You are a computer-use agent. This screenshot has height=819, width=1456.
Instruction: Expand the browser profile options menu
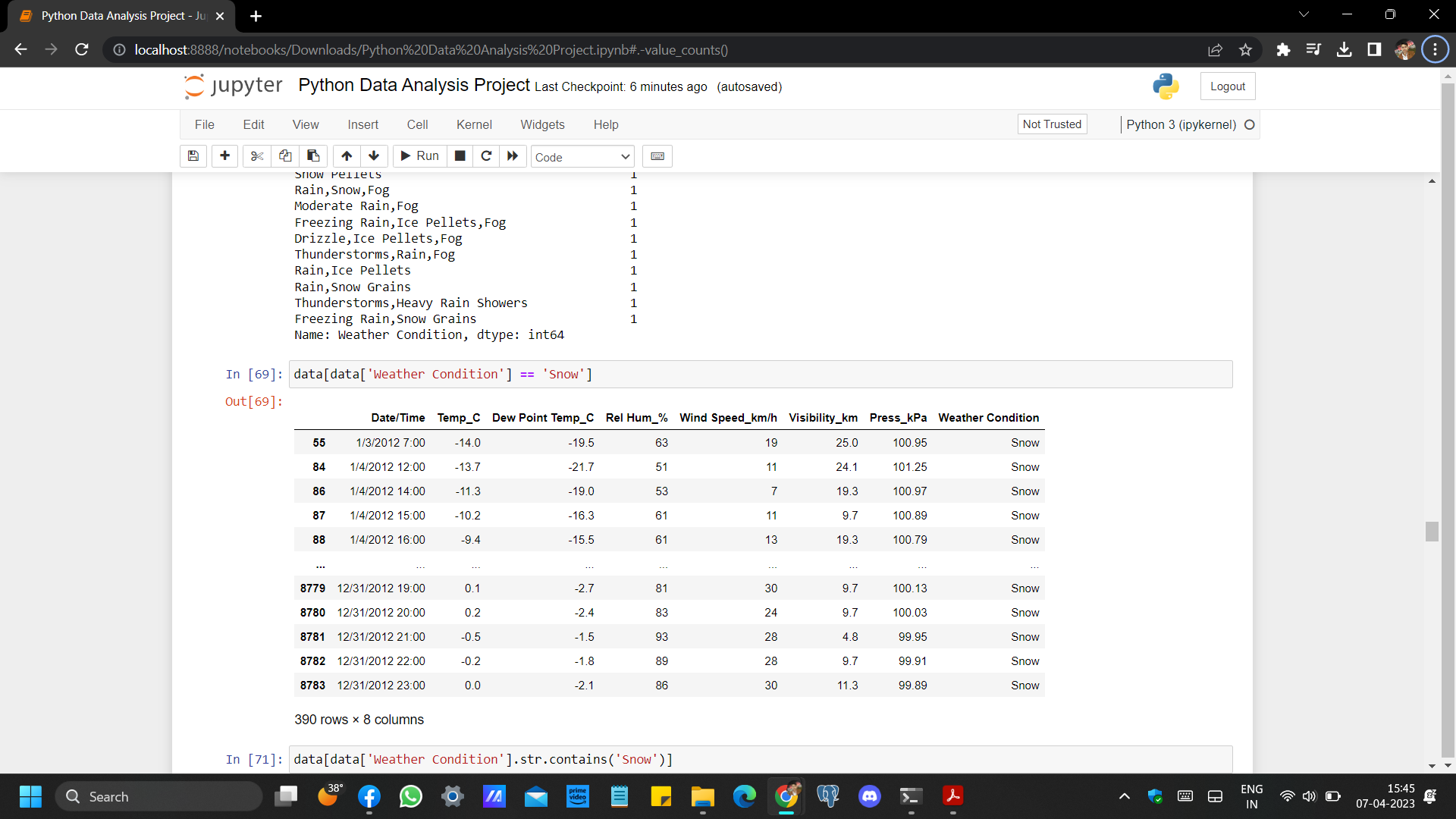(x=1405, y=49)
